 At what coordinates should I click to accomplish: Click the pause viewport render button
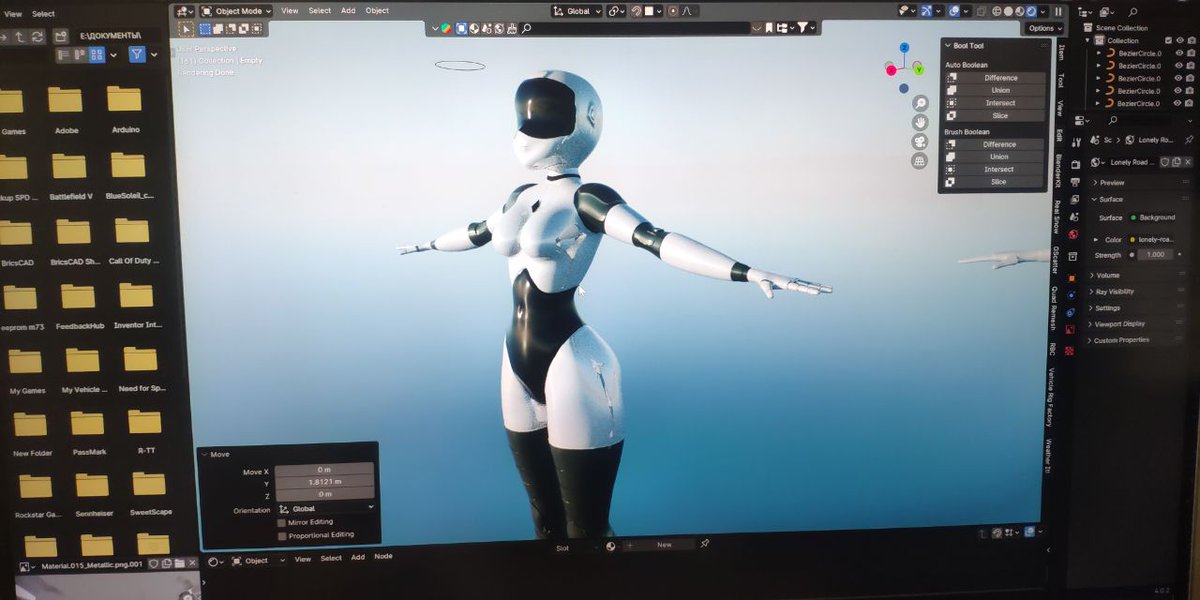(x=1058, y=11)
